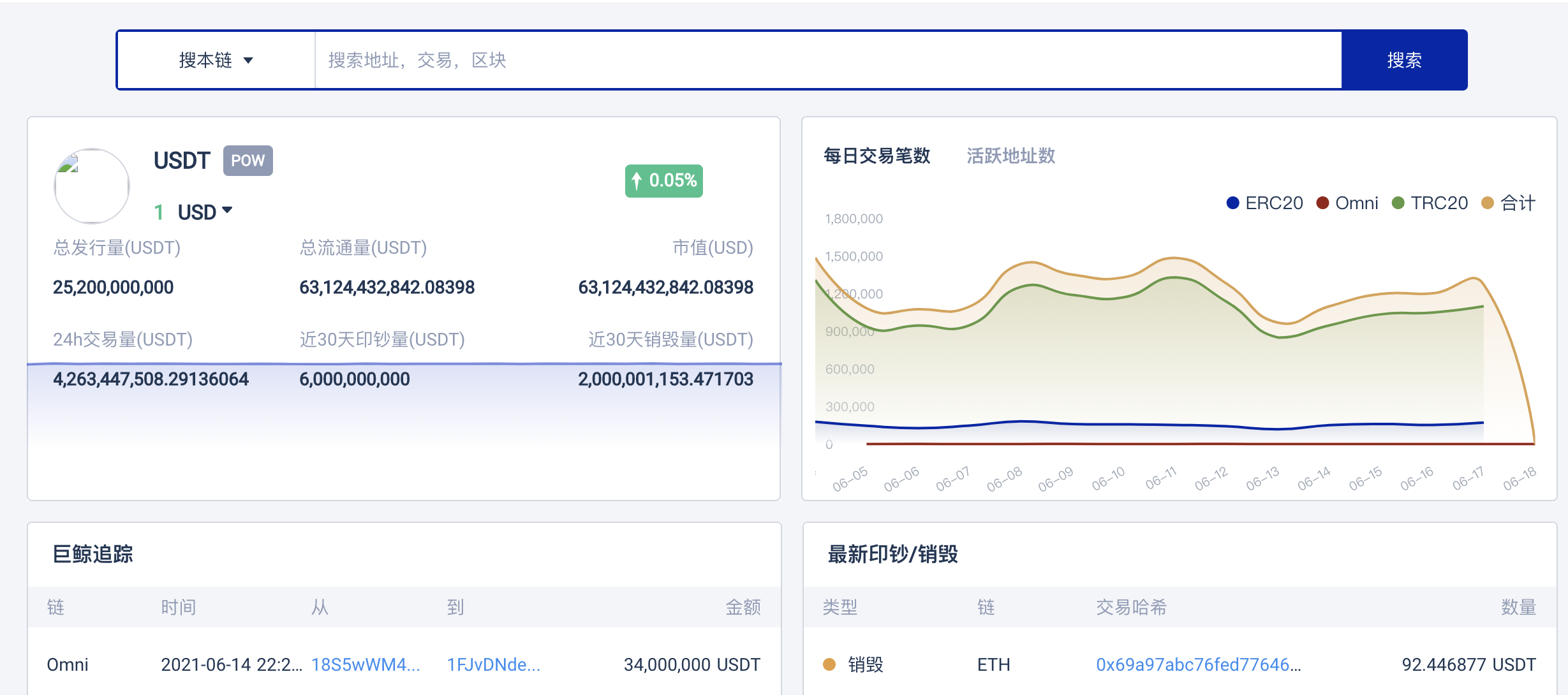1568x695 pixels.
Task: Switch to the 活跃地址数 chart tab
Action: 1010,156
